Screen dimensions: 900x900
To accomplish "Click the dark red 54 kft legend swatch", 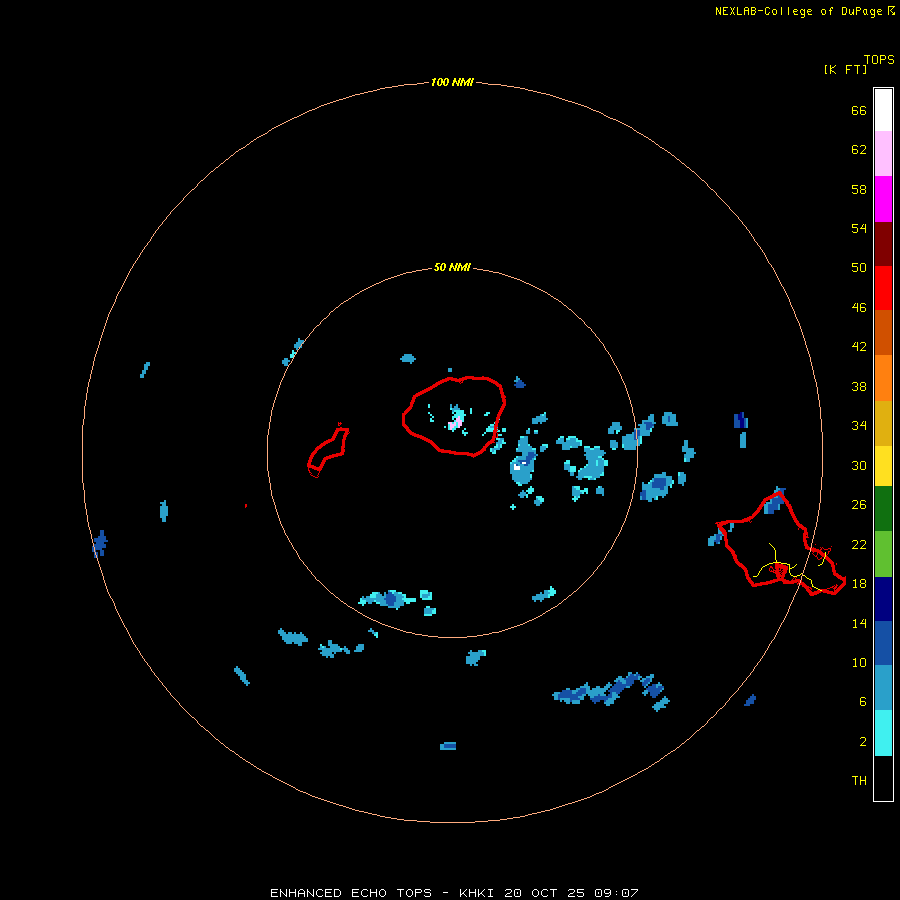I will point(883,243).
